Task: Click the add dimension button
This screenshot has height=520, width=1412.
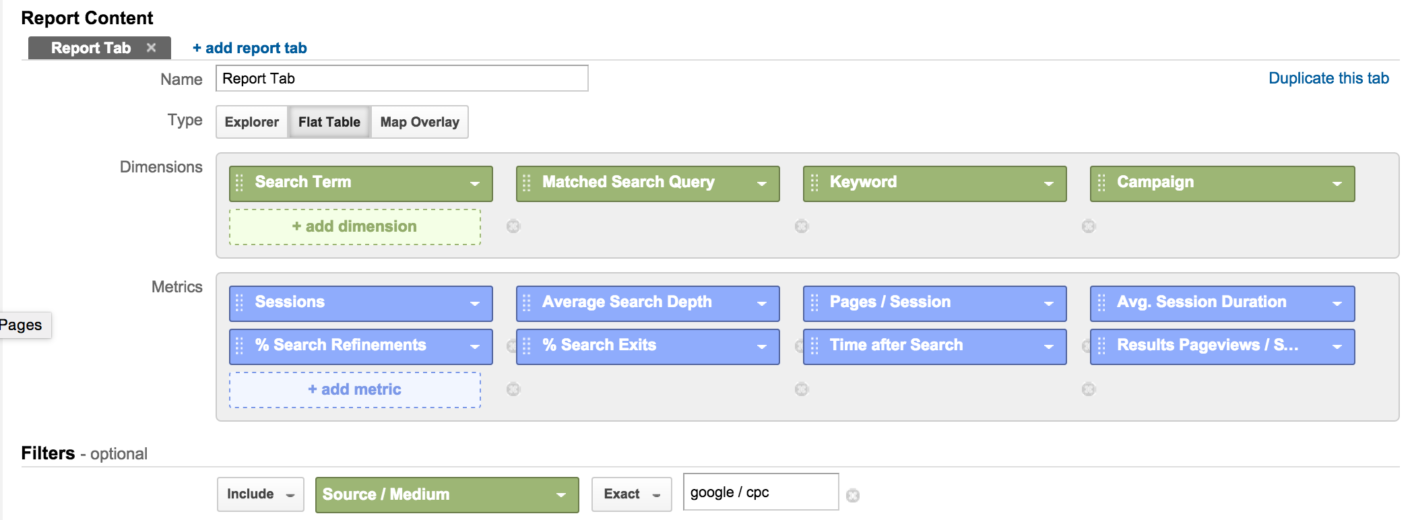Action: click(355, 227)
